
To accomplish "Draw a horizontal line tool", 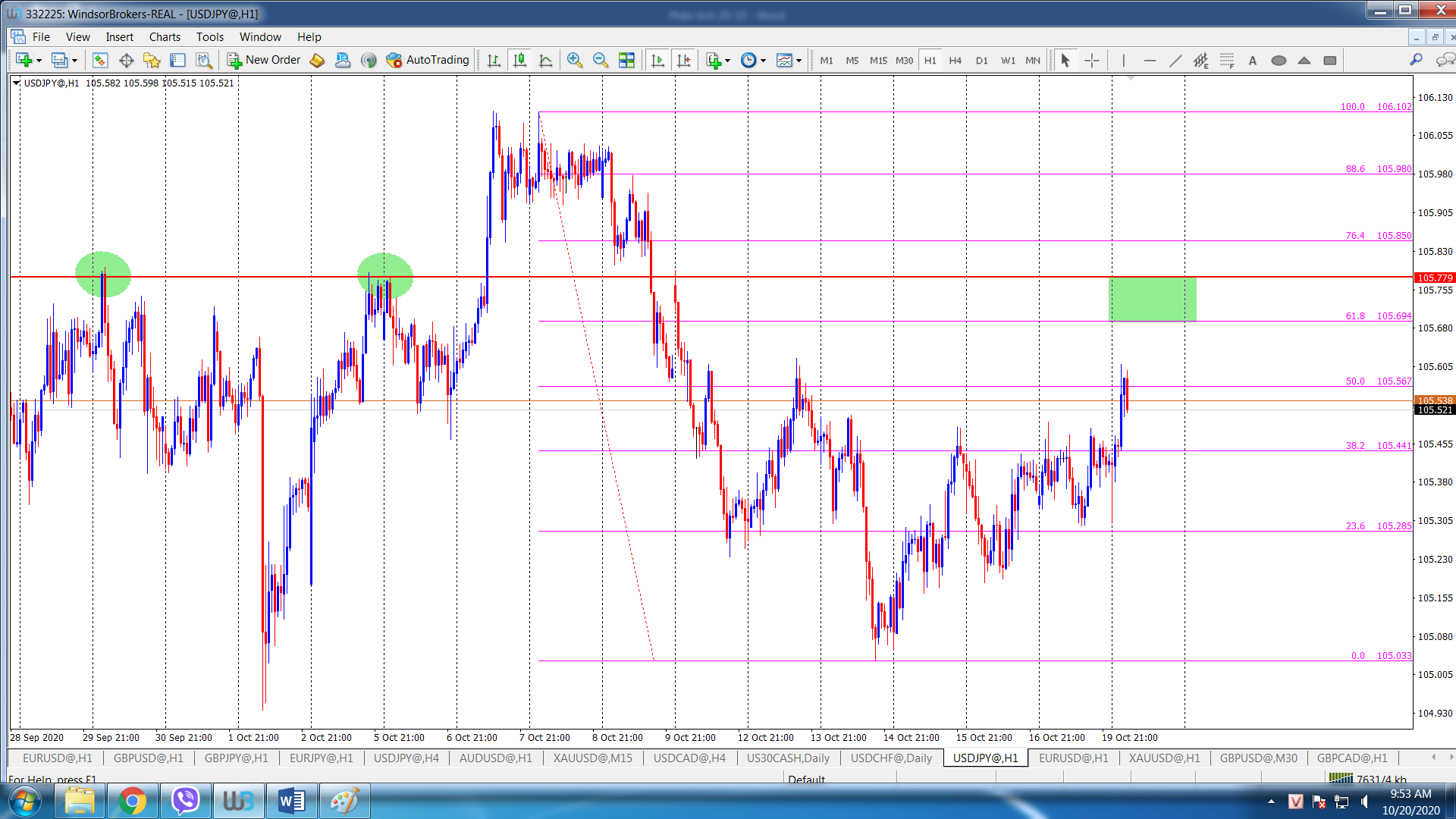I will click(x=1150, y=60).
